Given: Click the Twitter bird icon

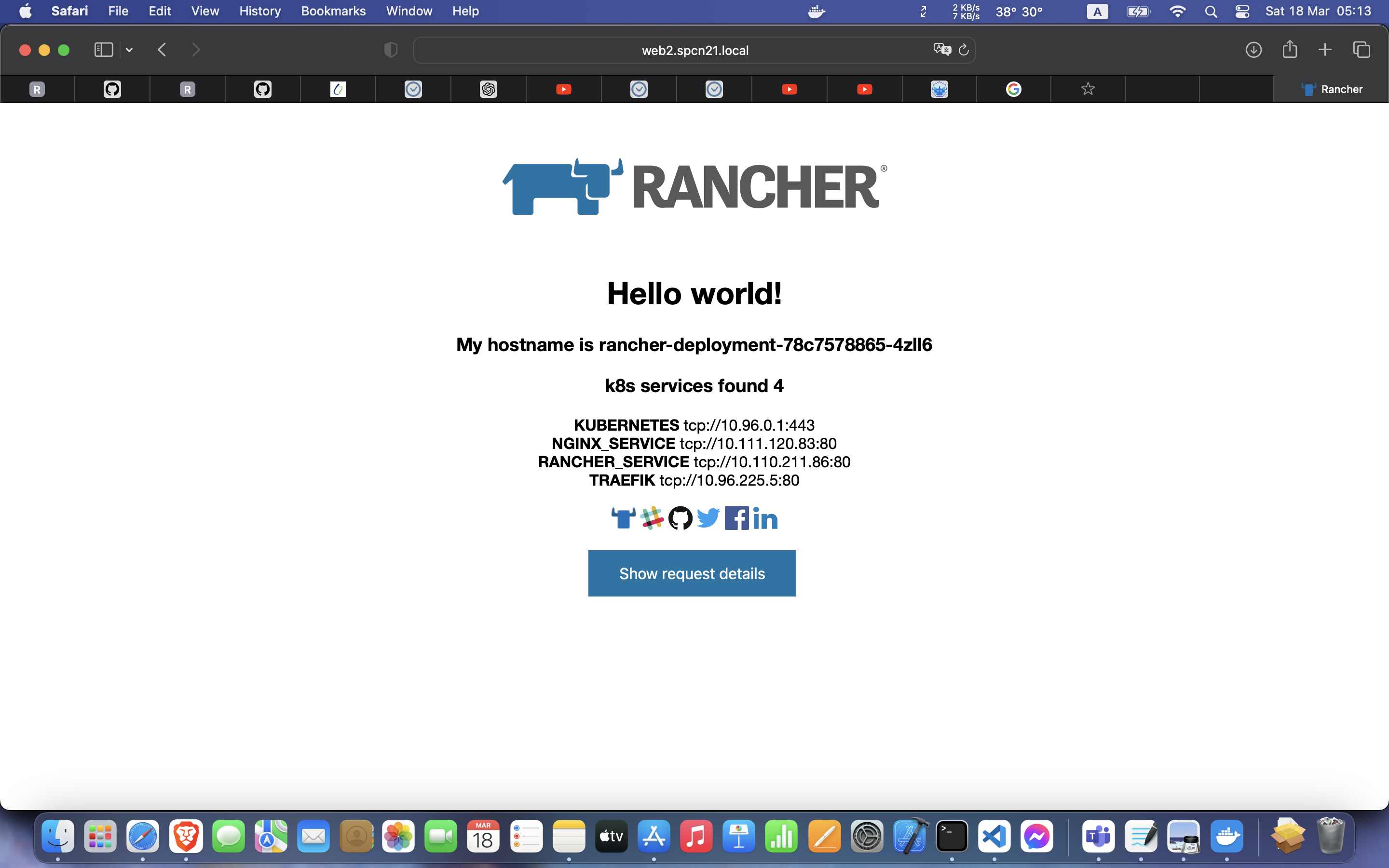Looking at the screenshot, I should click(708, 518).
